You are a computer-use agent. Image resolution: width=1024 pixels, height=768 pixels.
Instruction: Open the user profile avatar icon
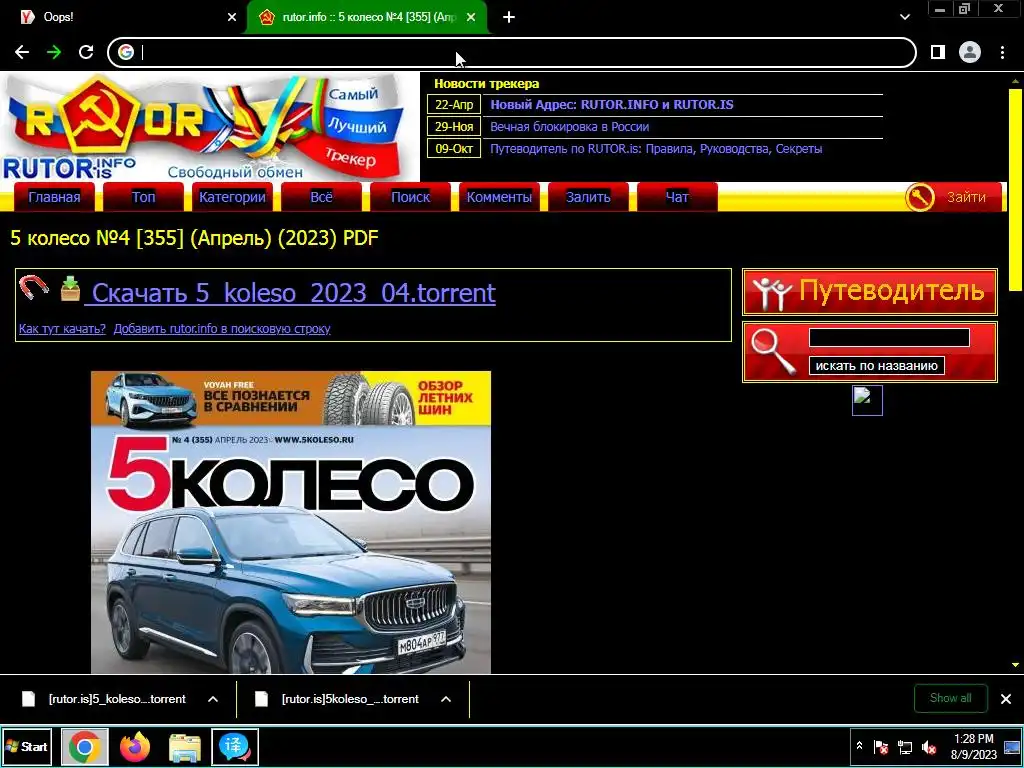coord(970,52)
